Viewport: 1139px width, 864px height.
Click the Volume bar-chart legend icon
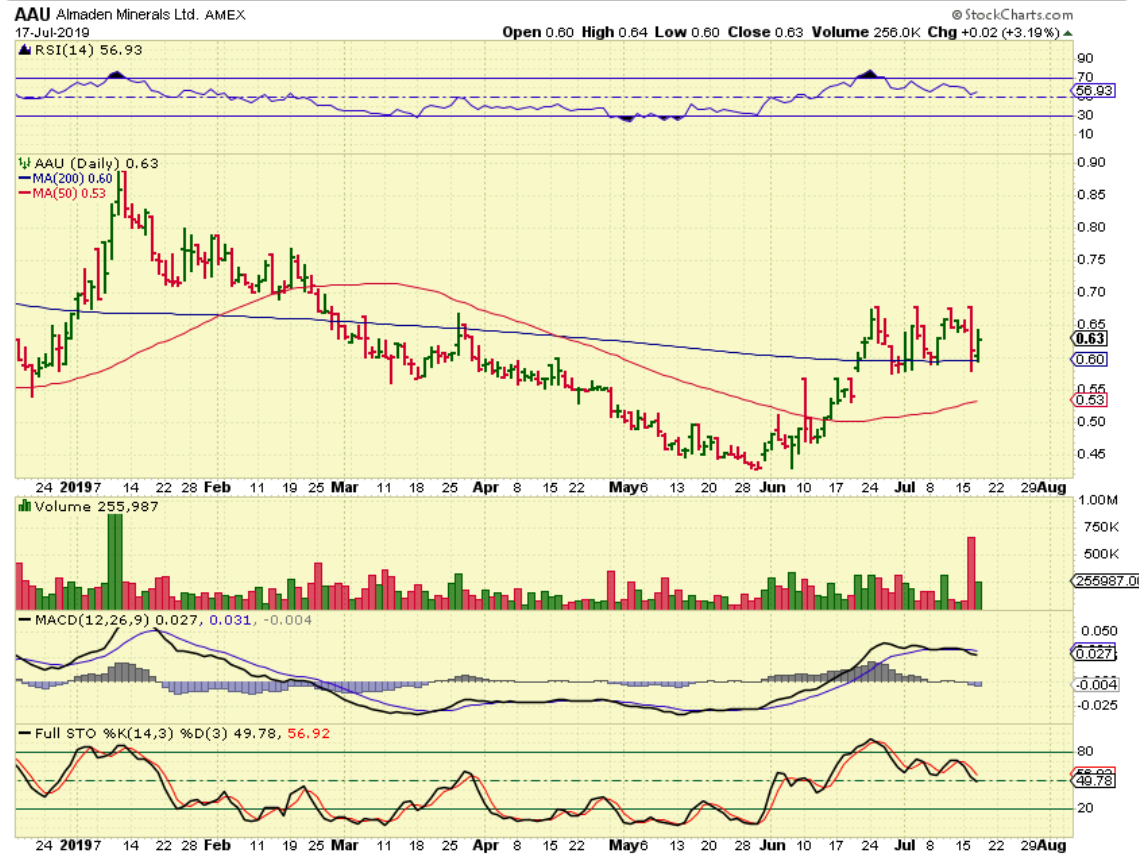[x=24, y=505]
